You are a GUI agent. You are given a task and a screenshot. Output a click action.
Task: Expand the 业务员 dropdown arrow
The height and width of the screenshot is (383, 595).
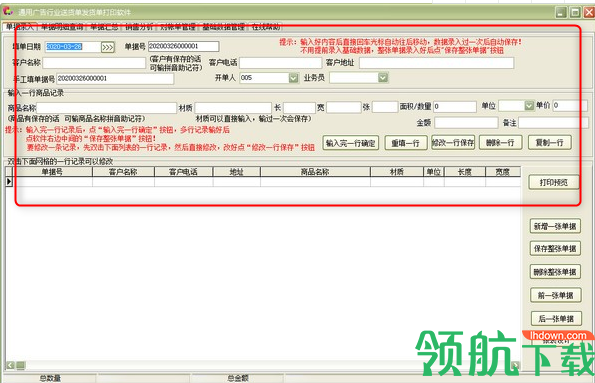pyautogui.click(x=383, y=78)
